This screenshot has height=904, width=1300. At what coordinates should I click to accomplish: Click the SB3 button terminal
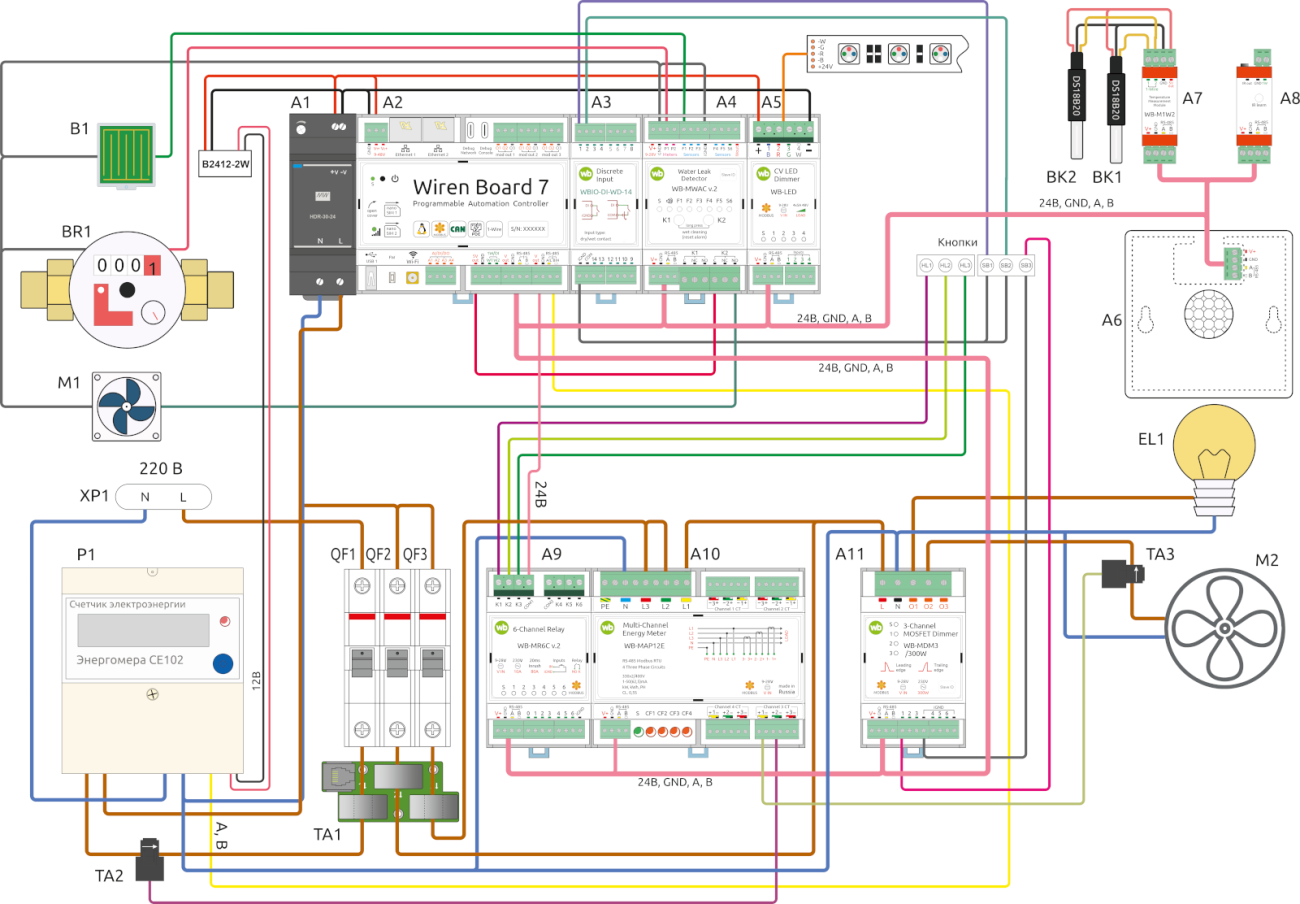pos(1025,264)
